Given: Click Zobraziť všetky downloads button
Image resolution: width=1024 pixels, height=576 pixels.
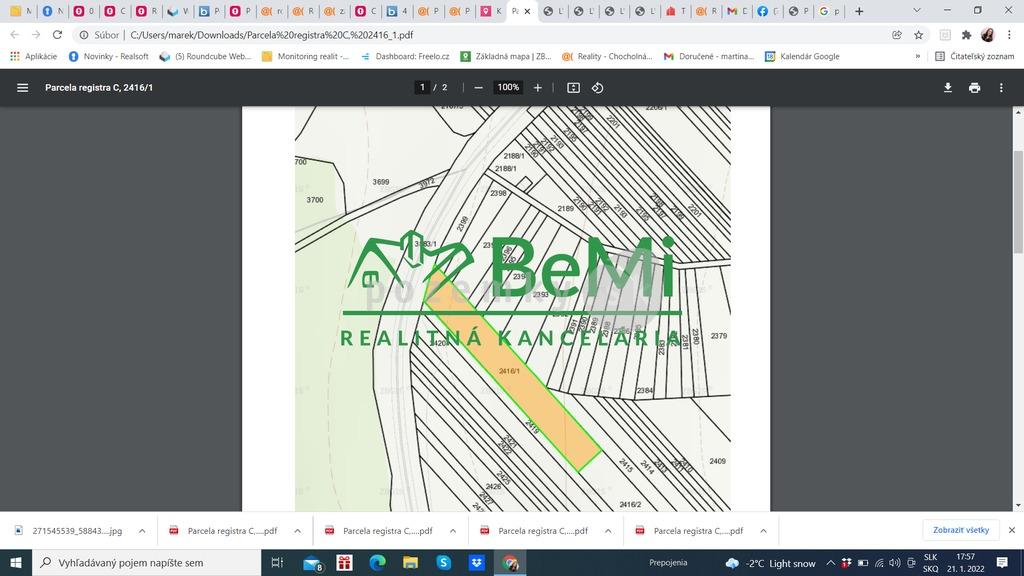Looking at the screenshot, I should click(x=961, y=530).
